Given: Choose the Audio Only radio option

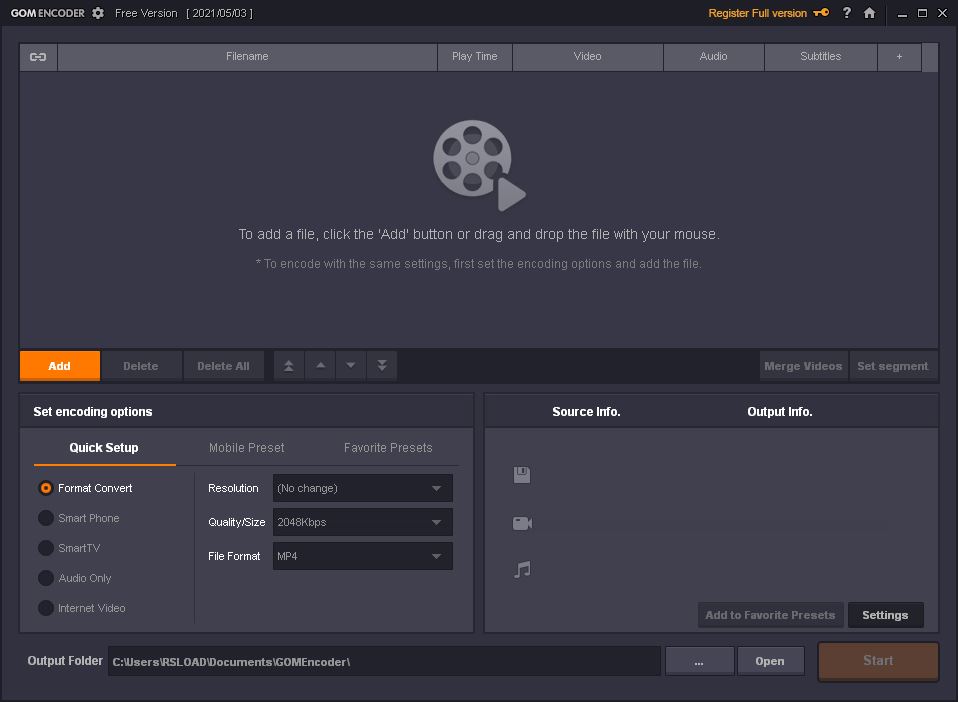Looking at the screenshot, I should point(46,578).
